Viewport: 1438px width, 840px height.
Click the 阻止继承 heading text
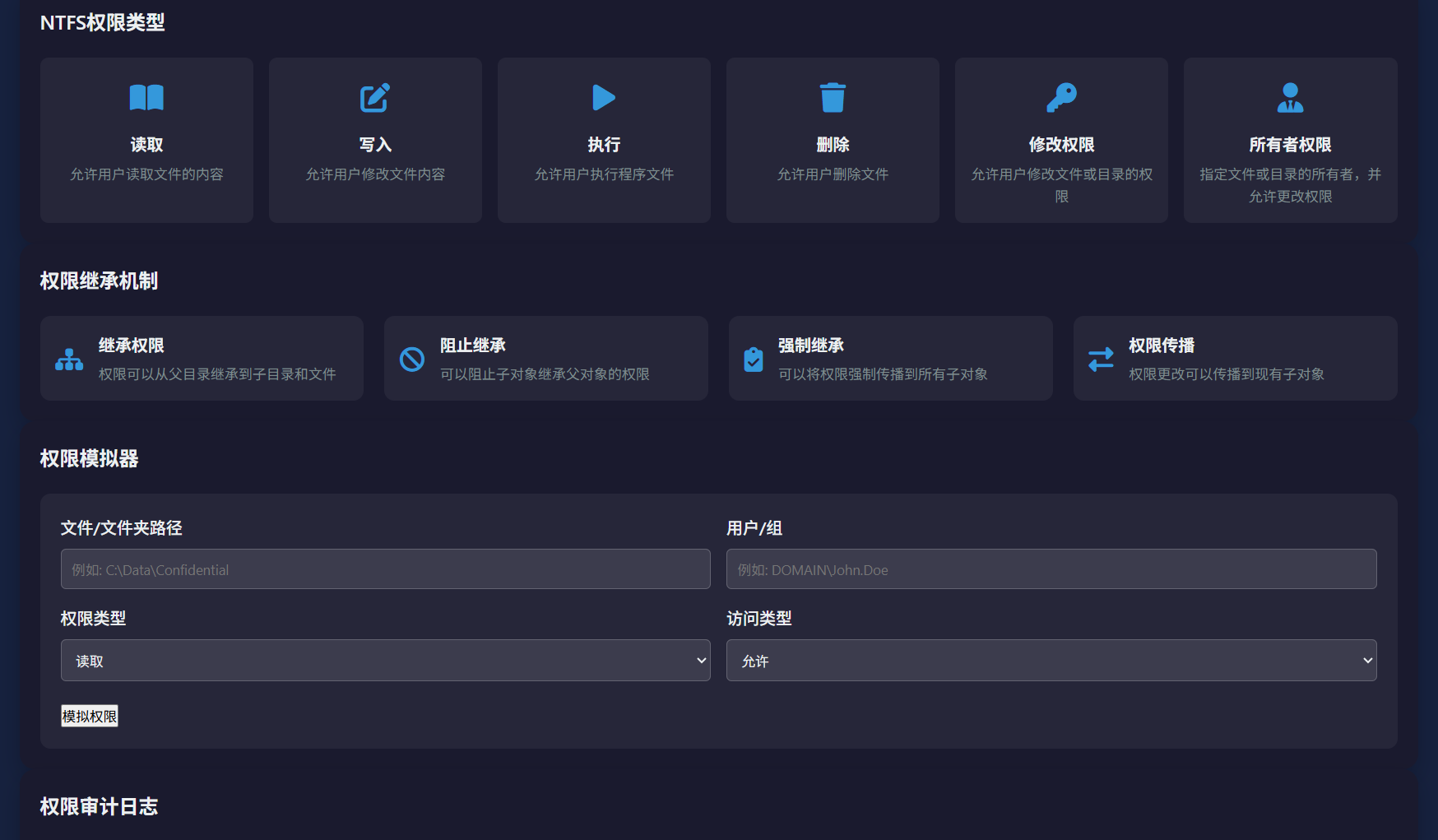[x=473, y=346]
